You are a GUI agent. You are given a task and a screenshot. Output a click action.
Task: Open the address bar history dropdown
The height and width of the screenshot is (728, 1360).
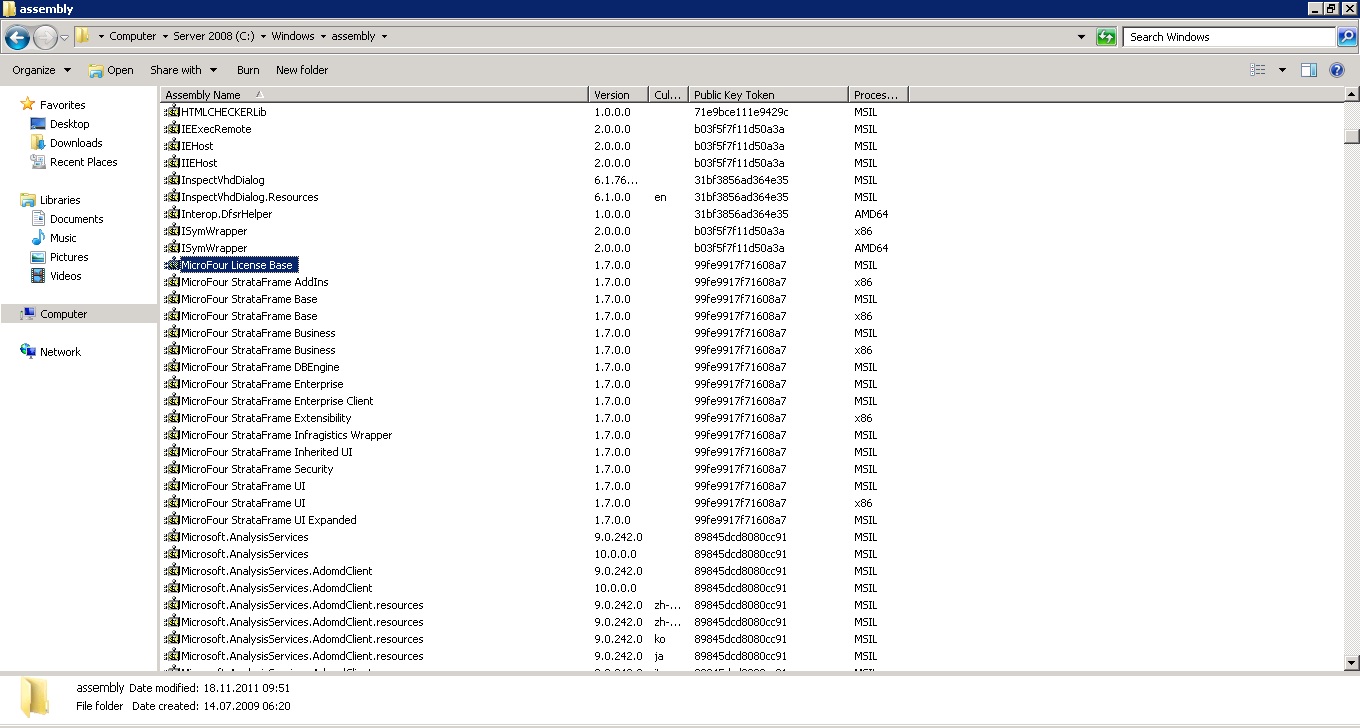click(x=1081, y=37)
